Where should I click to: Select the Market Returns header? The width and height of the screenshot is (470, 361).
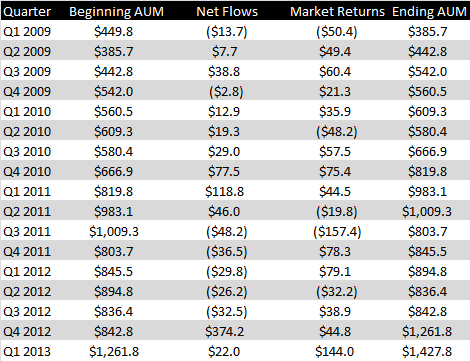coord(337,12)
